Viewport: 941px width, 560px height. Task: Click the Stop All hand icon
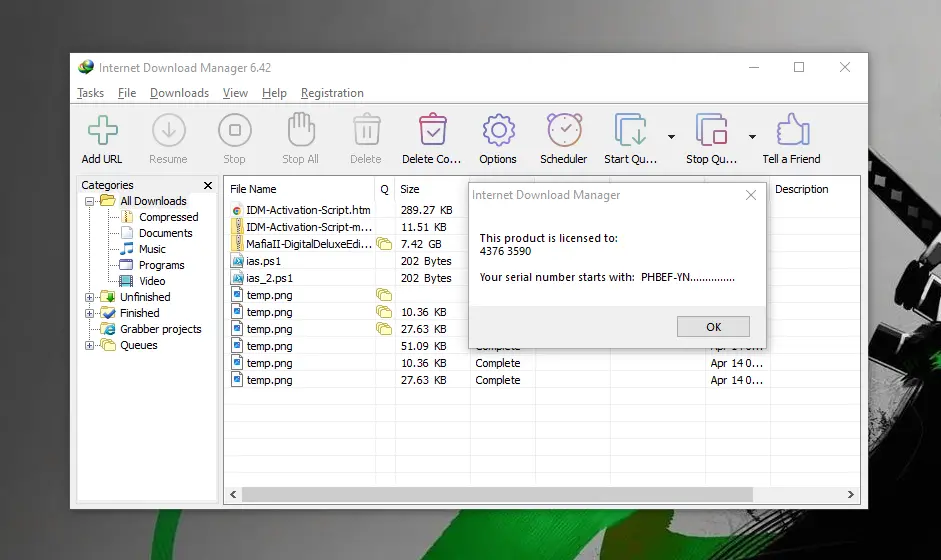(301, 129)
